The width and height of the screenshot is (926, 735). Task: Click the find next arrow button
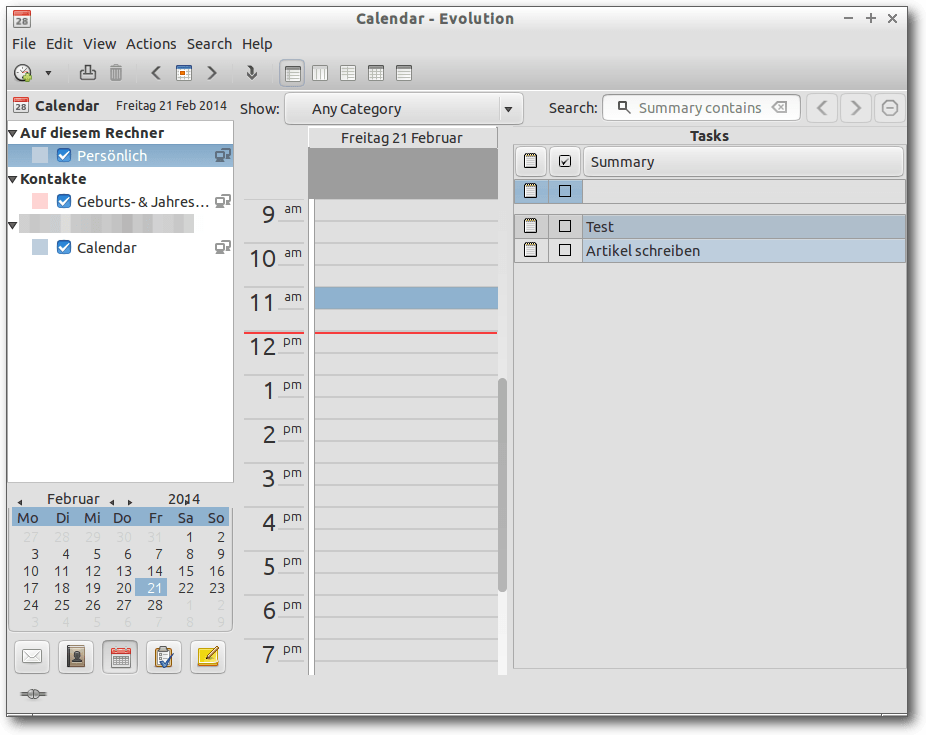[x=855, y=108]
